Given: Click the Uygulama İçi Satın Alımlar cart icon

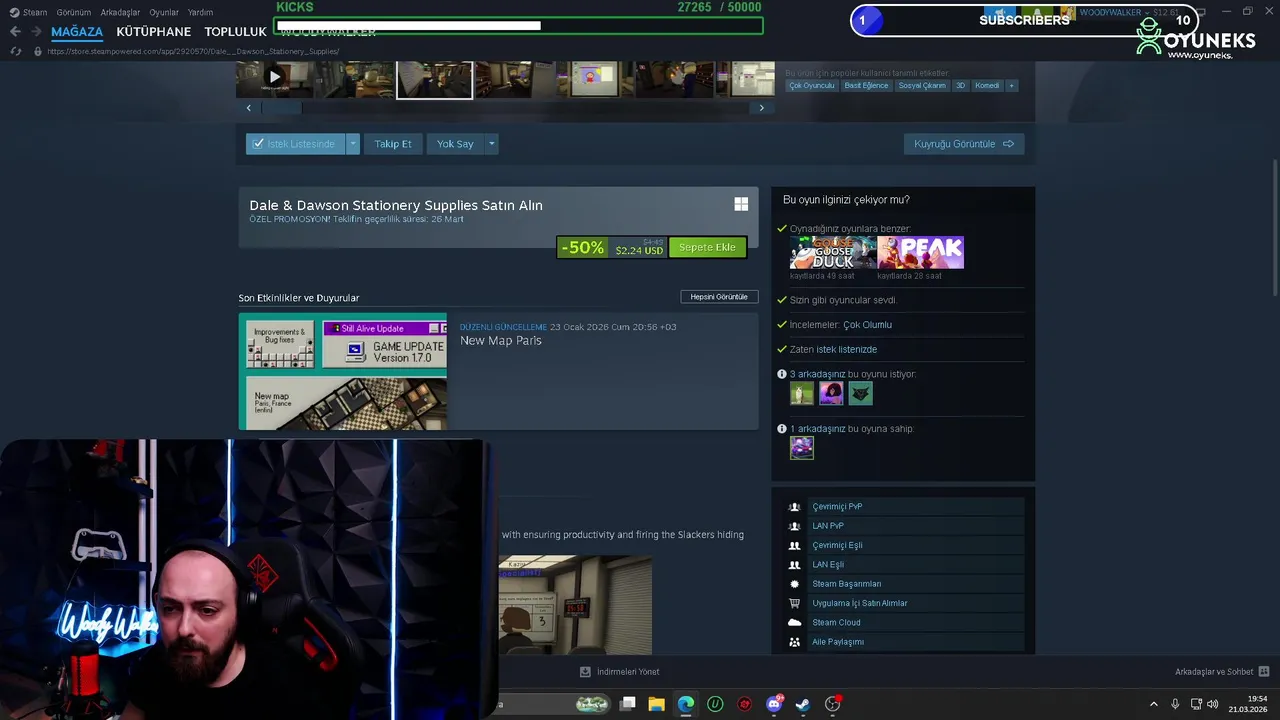Looking at the screenshot, I should point(794,603).
